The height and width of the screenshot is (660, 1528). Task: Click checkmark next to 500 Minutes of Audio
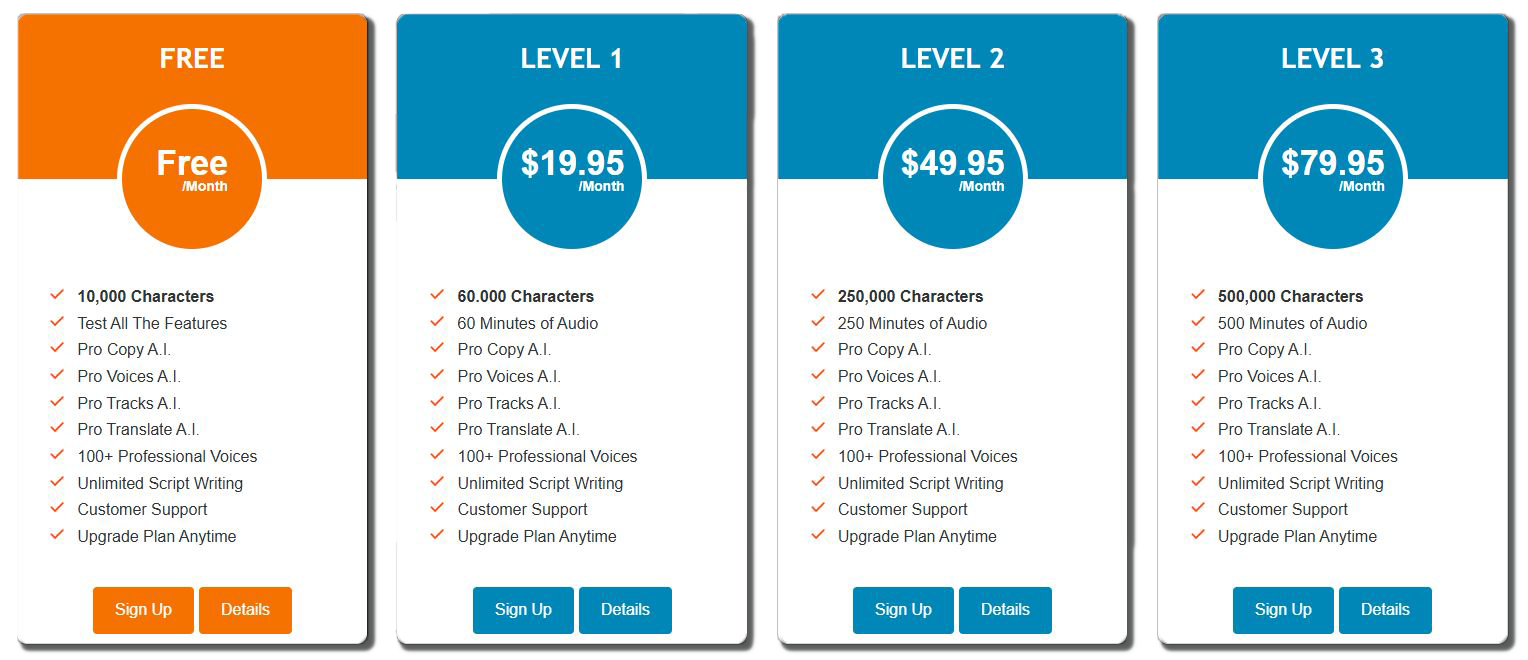click(1198, 322)
